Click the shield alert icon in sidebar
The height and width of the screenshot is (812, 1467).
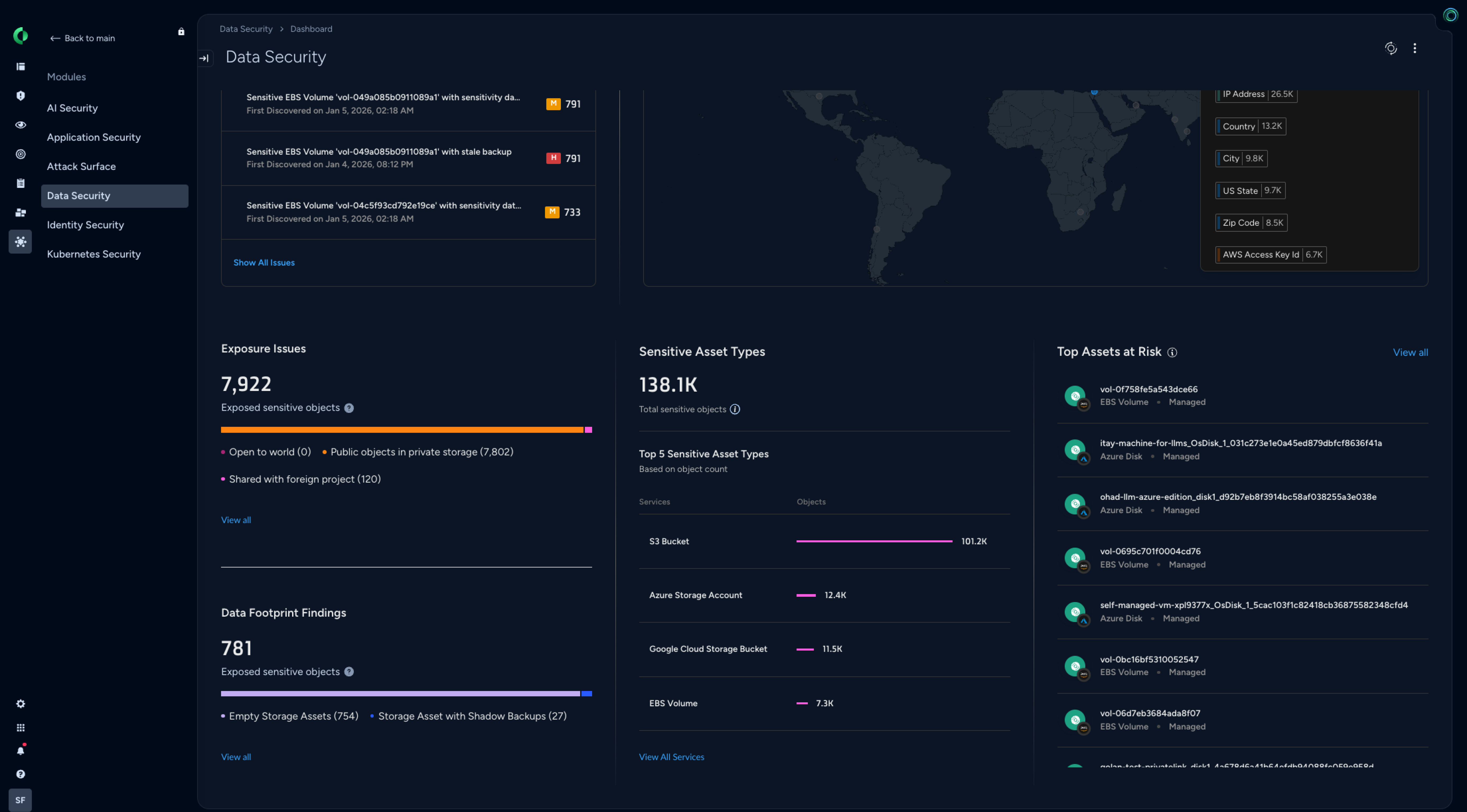(x=21, y=96)
